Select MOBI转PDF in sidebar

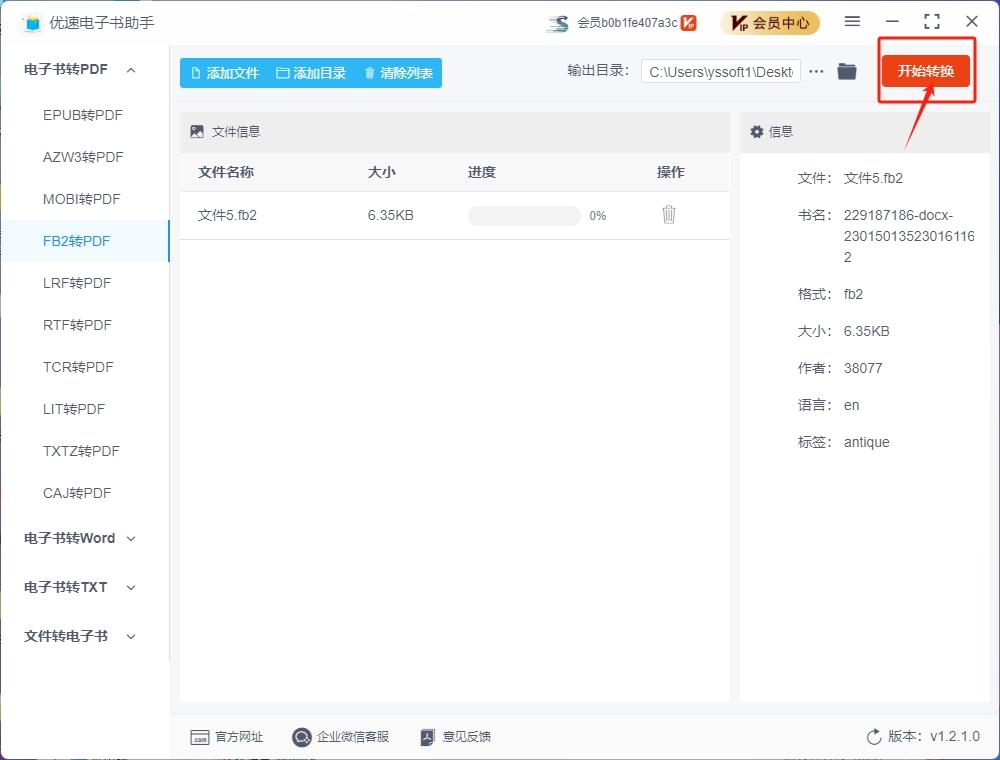82,200
